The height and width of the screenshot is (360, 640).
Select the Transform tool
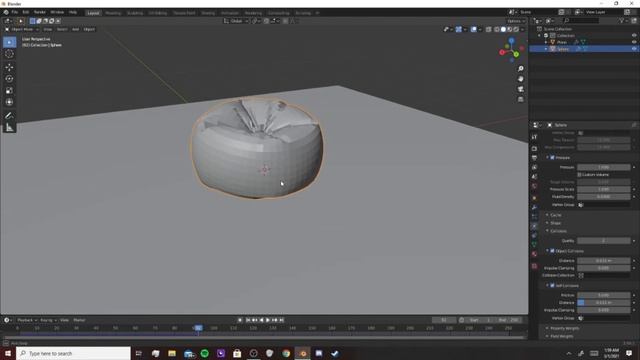pos(9,102)
